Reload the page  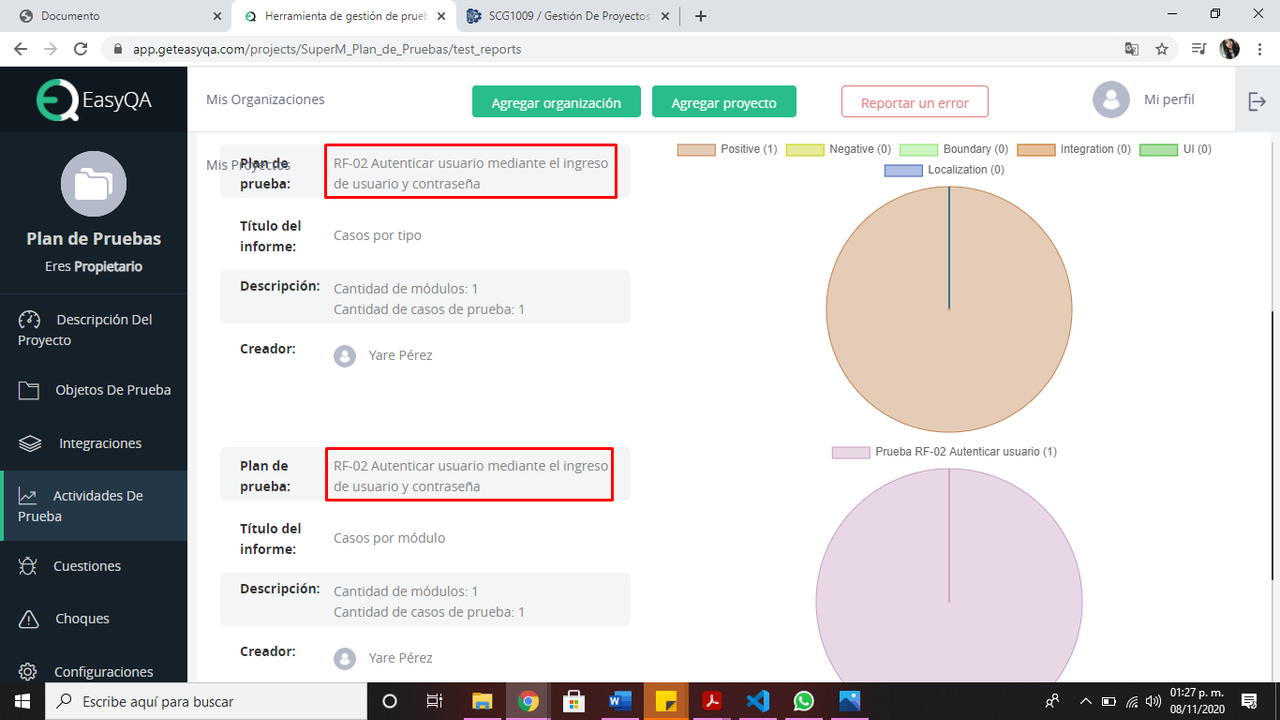tap(81, 49)
